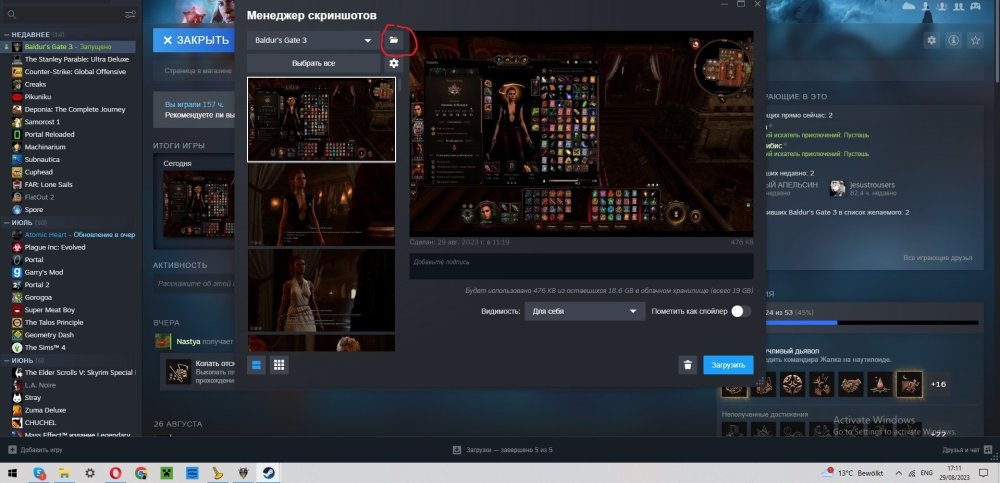Collapse the ИЮНЬ library section
Viewport: 1000px width, 483px height.
click(5, 359)
